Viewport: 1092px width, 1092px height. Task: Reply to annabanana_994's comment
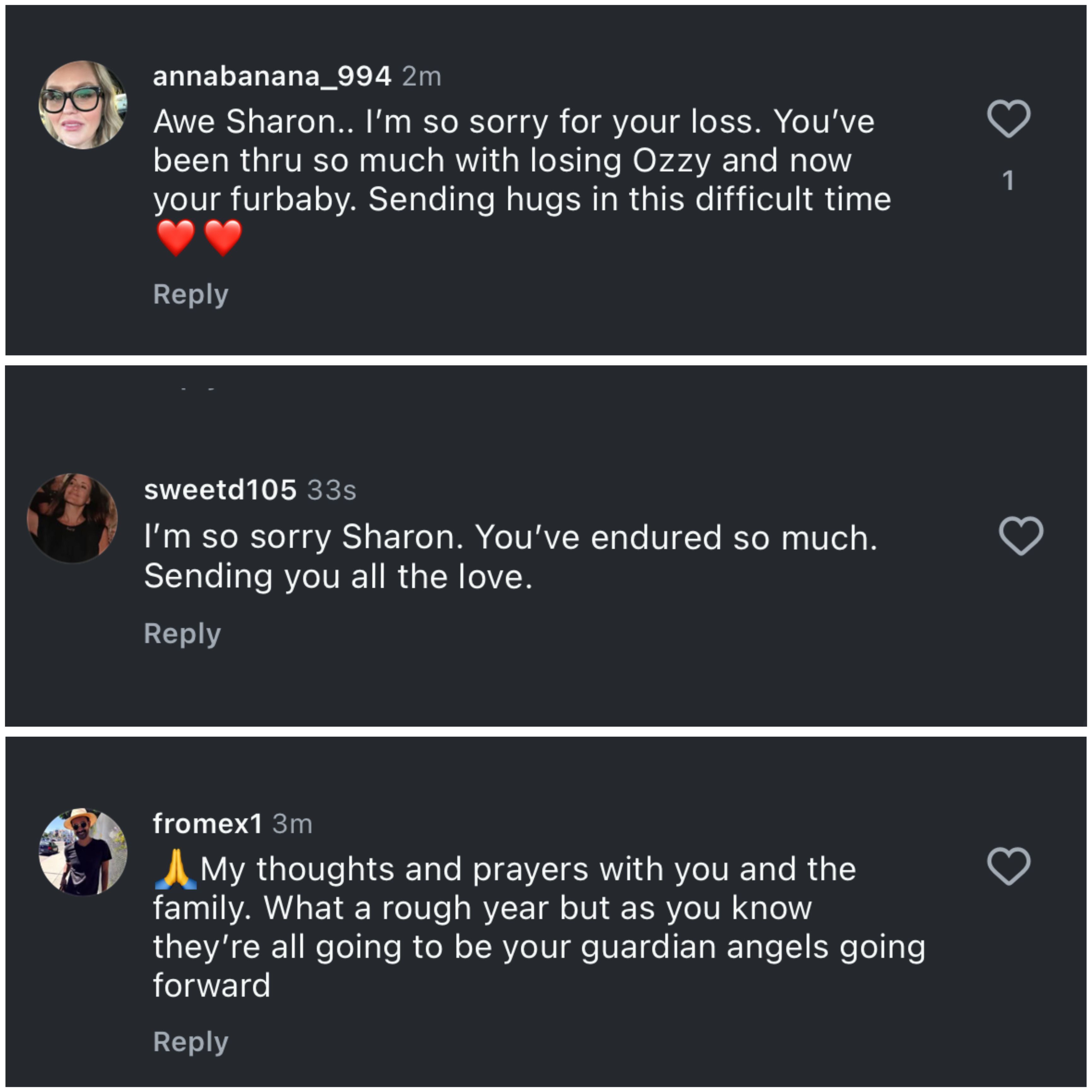click(x=190, y=294)
